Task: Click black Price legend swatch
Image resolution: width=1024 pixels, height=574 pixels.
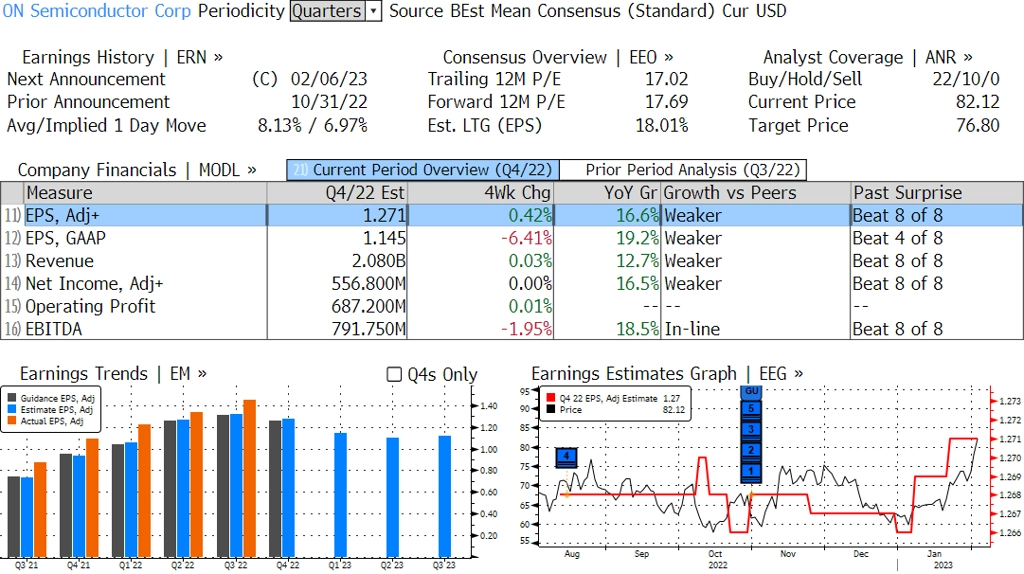Action: point(551,409)
